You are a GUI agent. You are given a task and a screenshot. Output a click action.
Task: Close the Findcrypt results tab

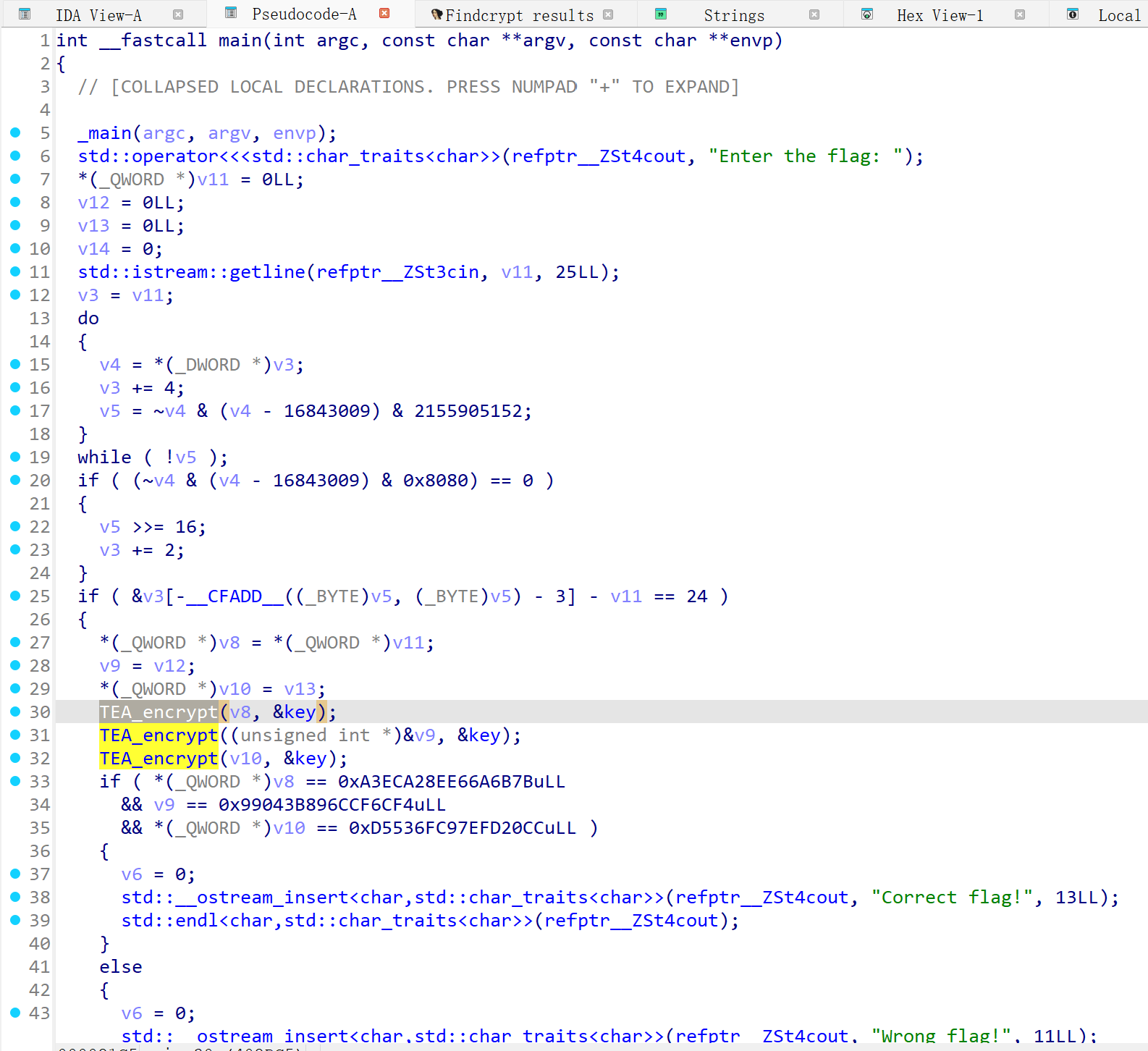point(608,14)
